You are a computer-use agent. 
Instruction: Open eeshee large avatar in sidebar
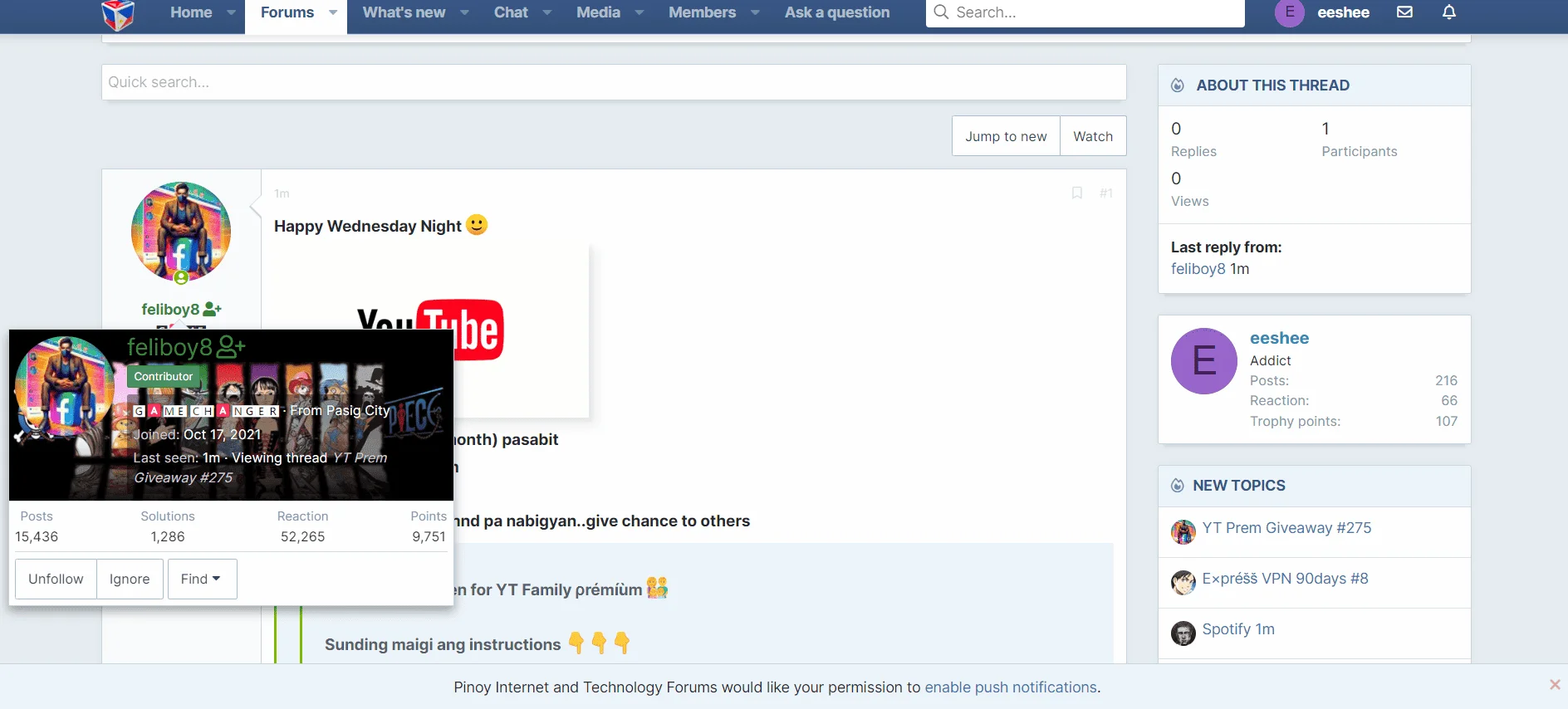(1203, 361)
